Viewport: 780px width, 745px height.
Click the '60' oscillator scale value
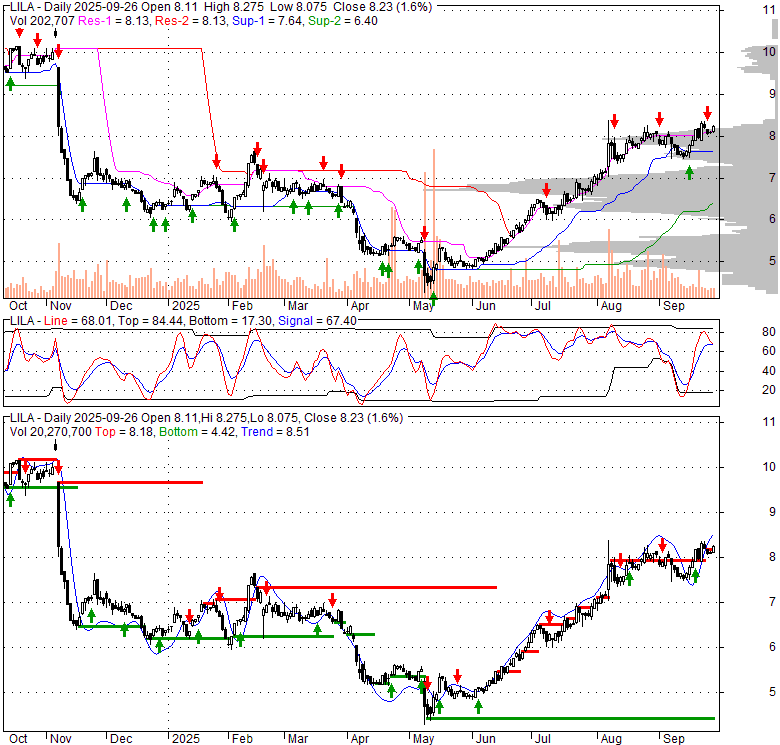coord(769,351)
